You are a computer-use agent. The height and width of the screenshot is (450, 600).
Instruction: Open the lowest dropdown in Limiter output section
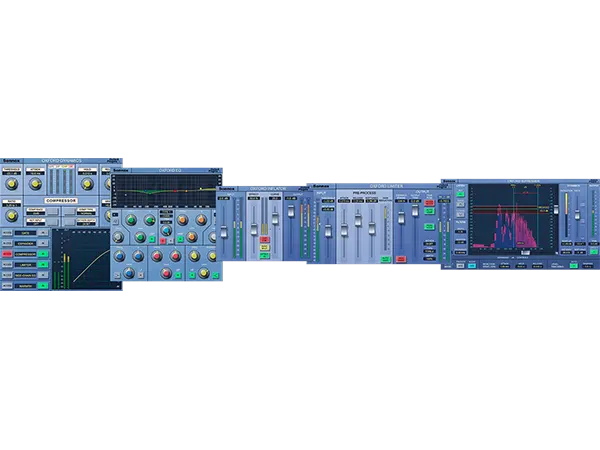point(429,259)
